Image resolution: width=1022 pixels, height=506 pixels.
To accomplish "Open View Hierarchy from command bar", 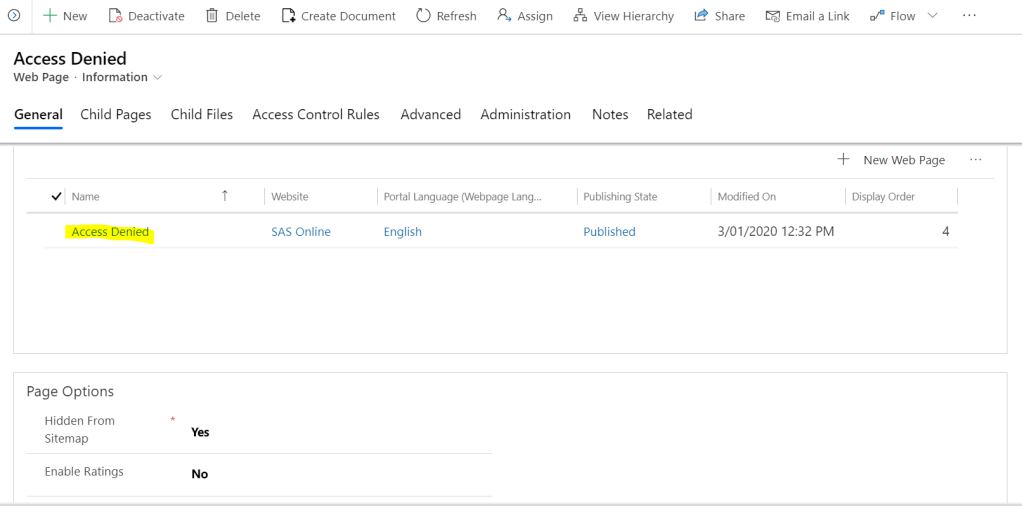I will pyautogui.click(x=623, y=16).
